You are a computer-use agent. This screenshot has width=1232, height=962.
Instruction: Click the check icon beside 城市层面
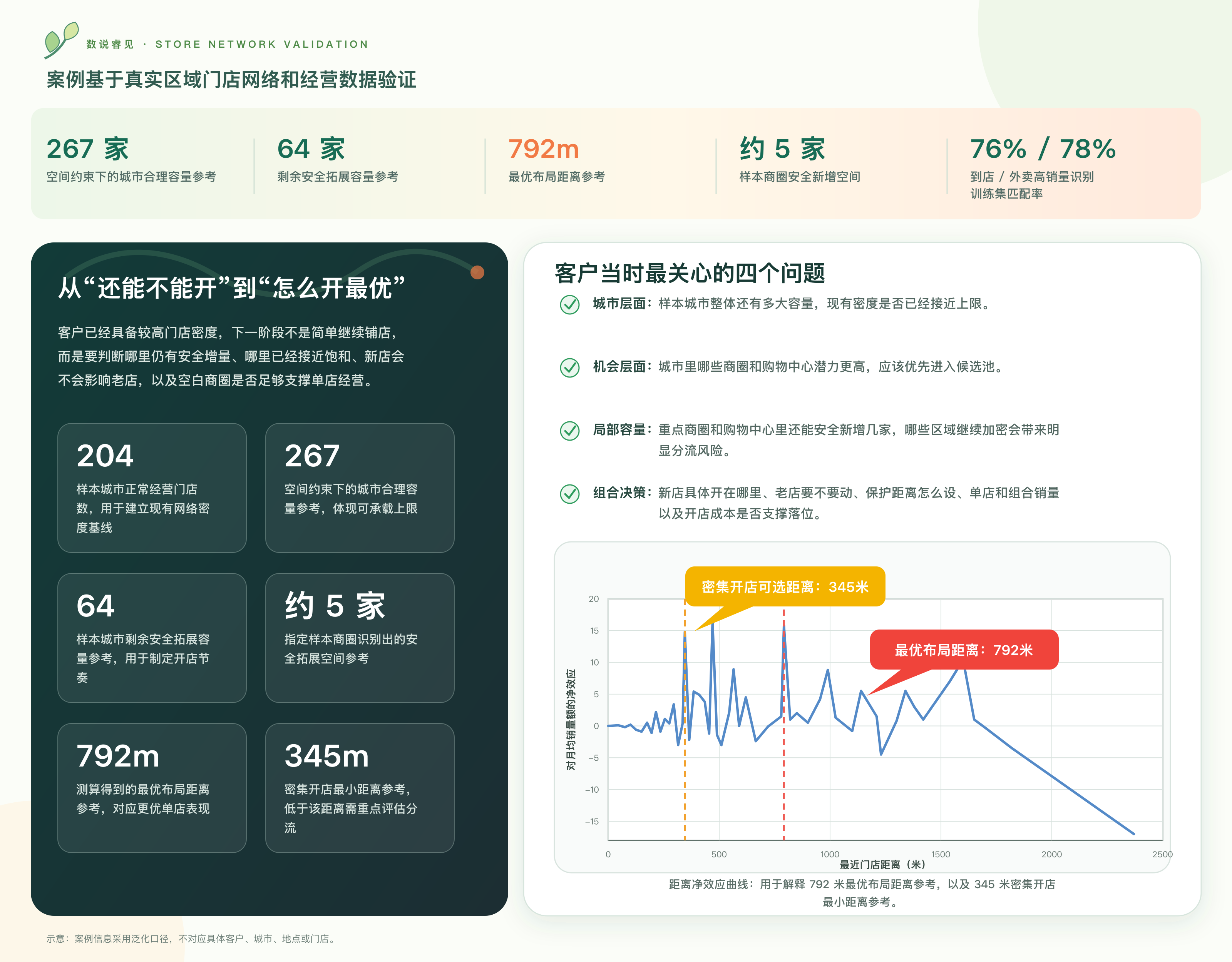click(x=569, y=304)
